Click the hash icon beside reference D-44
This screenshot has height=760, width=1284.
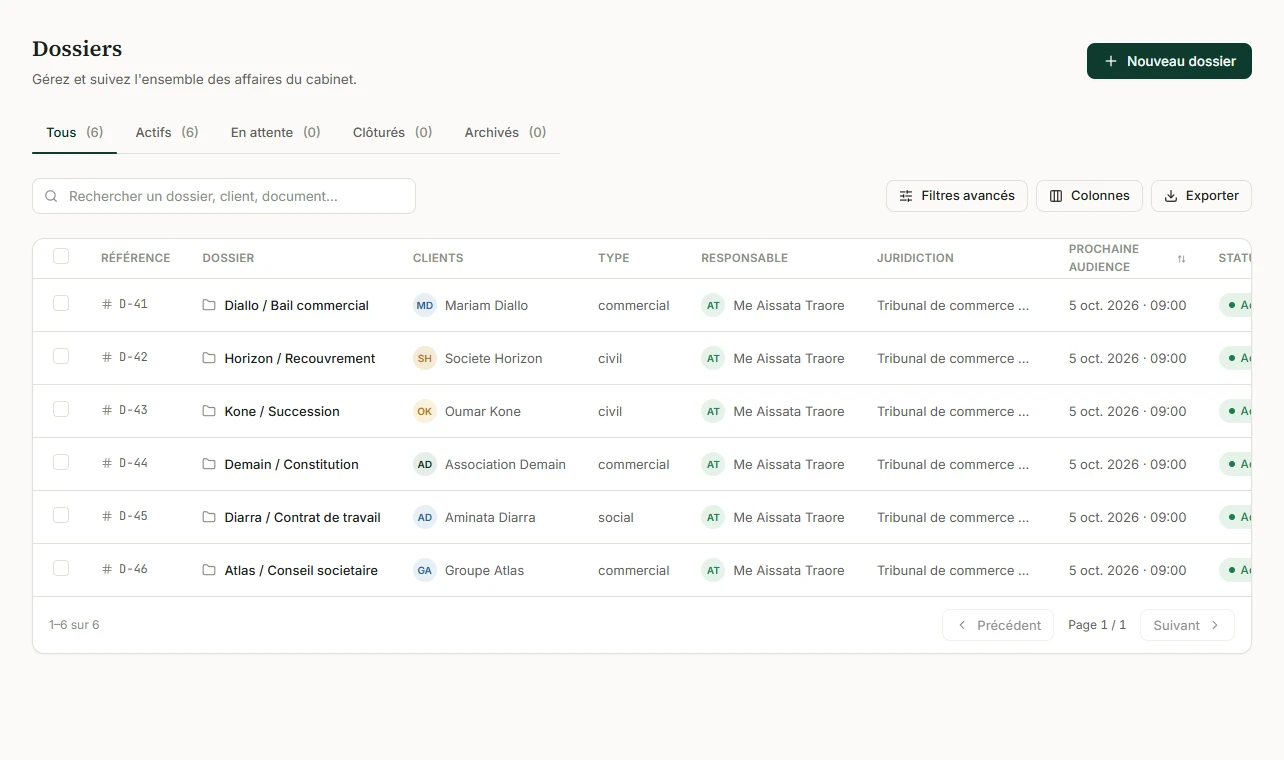coord(107,463)
